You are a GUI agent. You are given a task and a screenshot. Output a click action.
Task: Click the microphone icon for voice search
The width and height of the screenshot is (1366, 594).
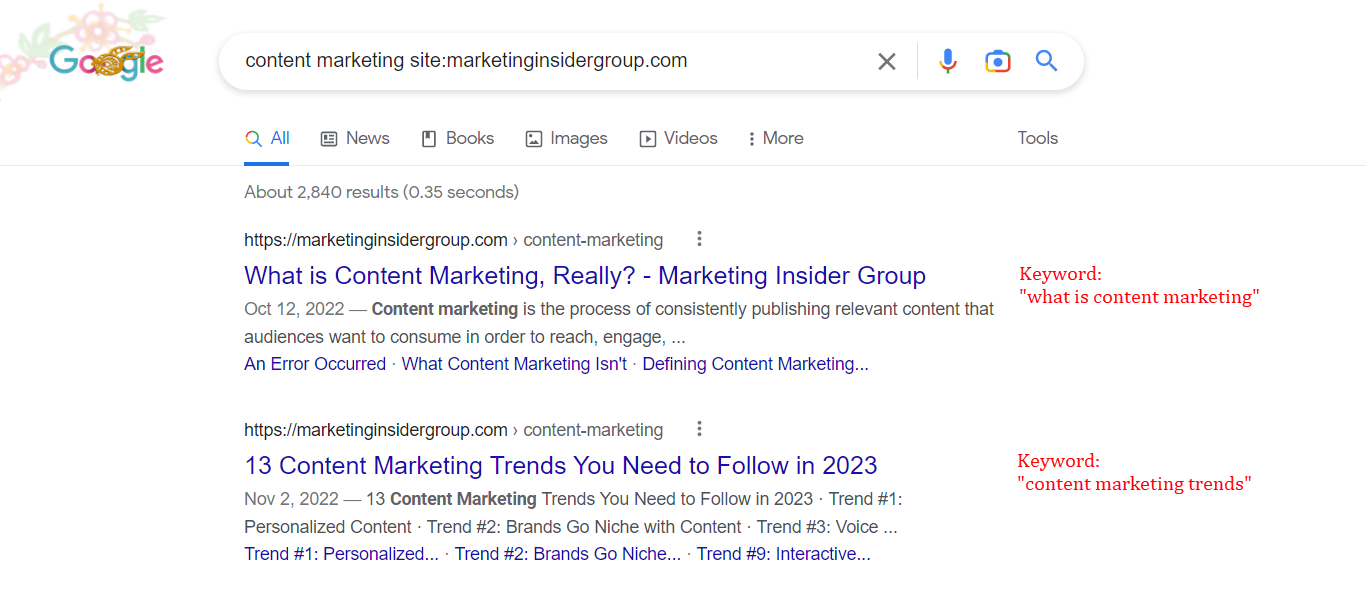click(947, 61)
